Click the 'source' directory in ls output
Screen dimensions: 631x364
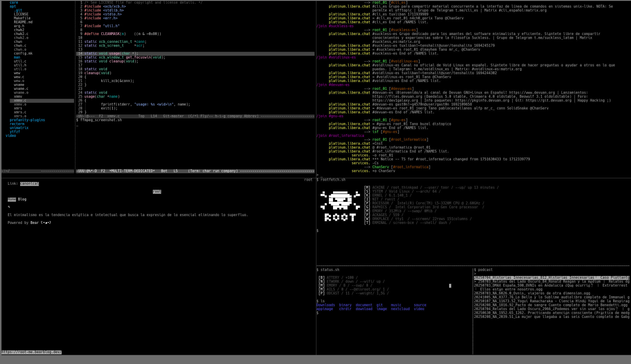[420, 305]
